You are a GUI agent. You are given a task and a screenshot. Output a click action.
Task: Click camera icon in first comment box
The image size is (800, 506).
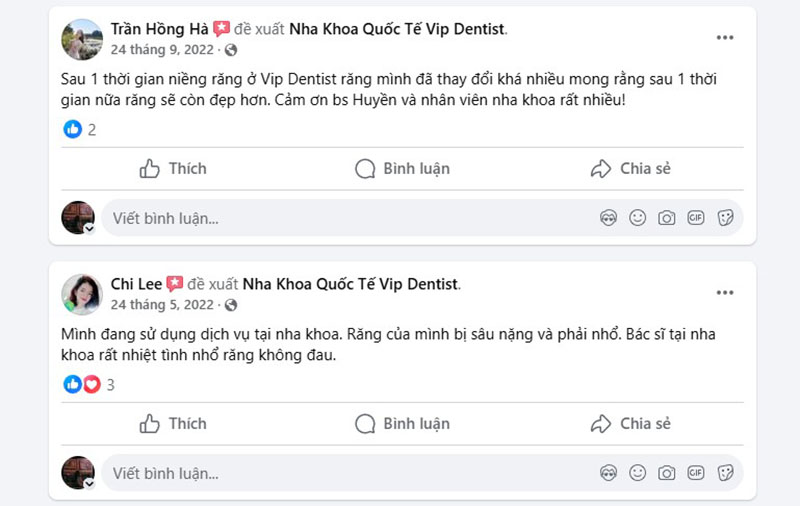666,218
